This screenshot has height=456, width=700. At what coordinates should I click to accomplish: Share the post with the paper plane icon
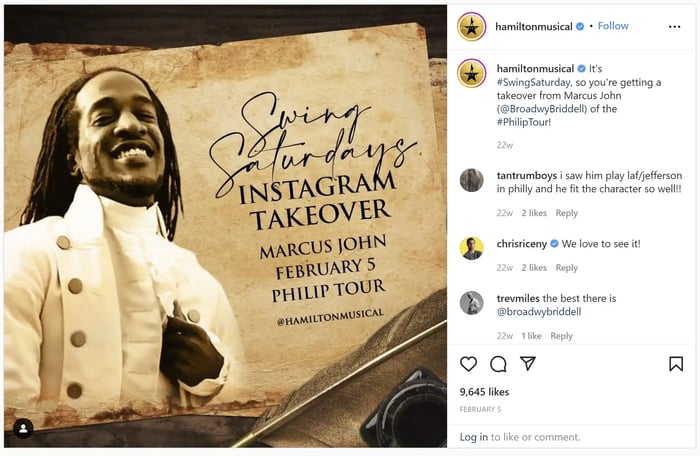[x=528, y=364]
